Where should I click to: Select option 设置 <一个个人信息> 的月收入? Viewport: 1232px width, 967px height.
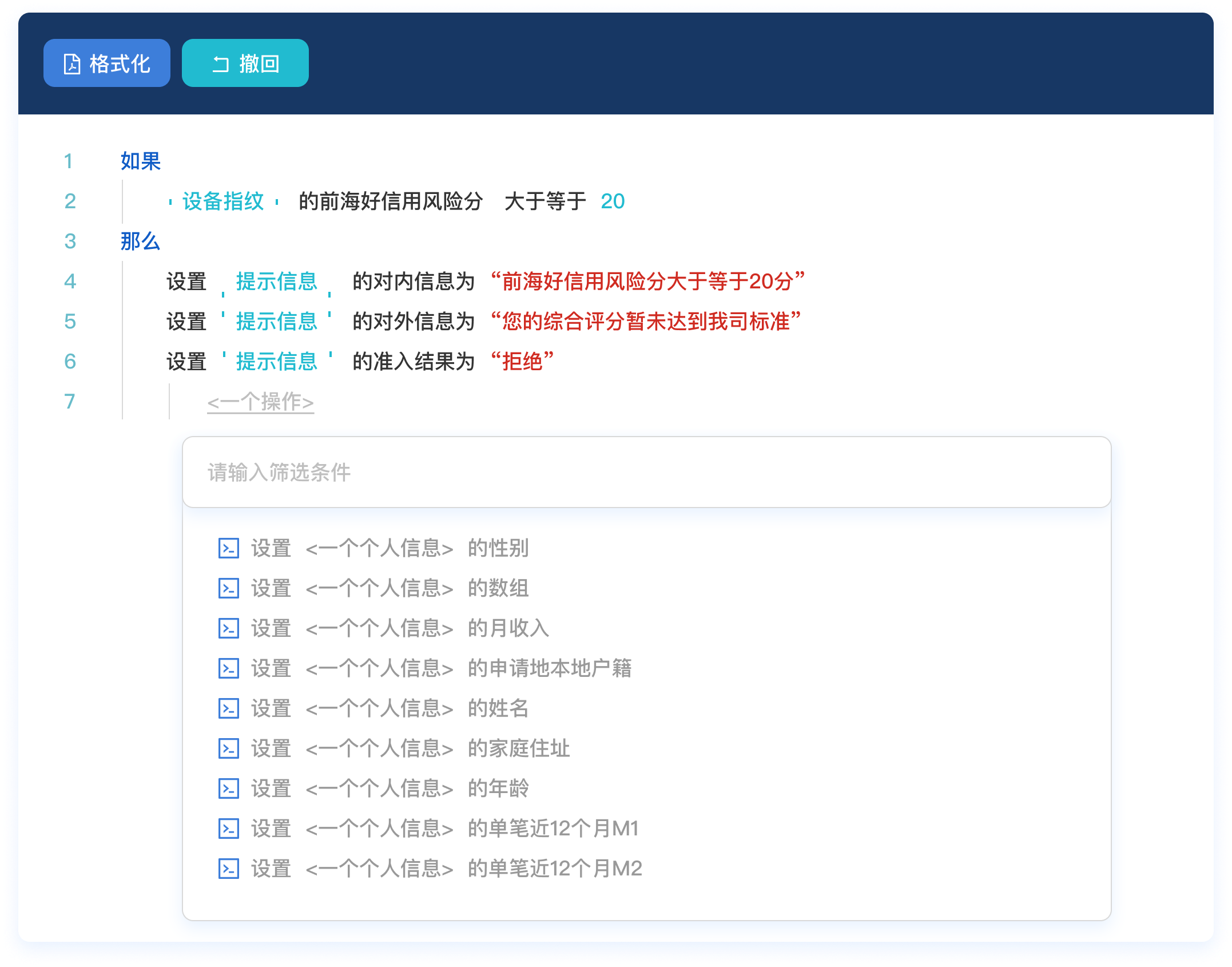coord(384,628)
